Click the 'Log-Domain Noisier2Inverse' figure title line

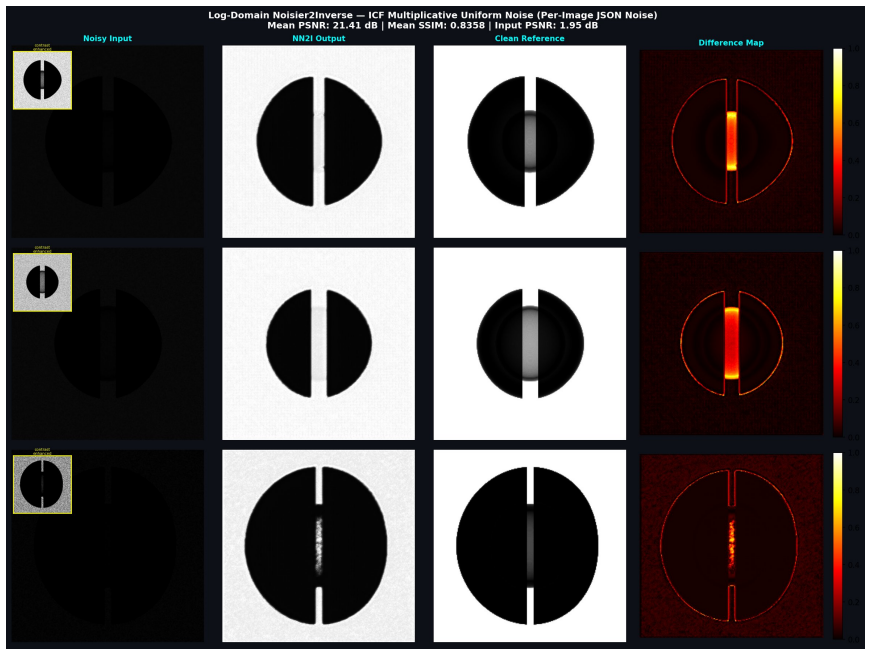(x=433, y=15)
